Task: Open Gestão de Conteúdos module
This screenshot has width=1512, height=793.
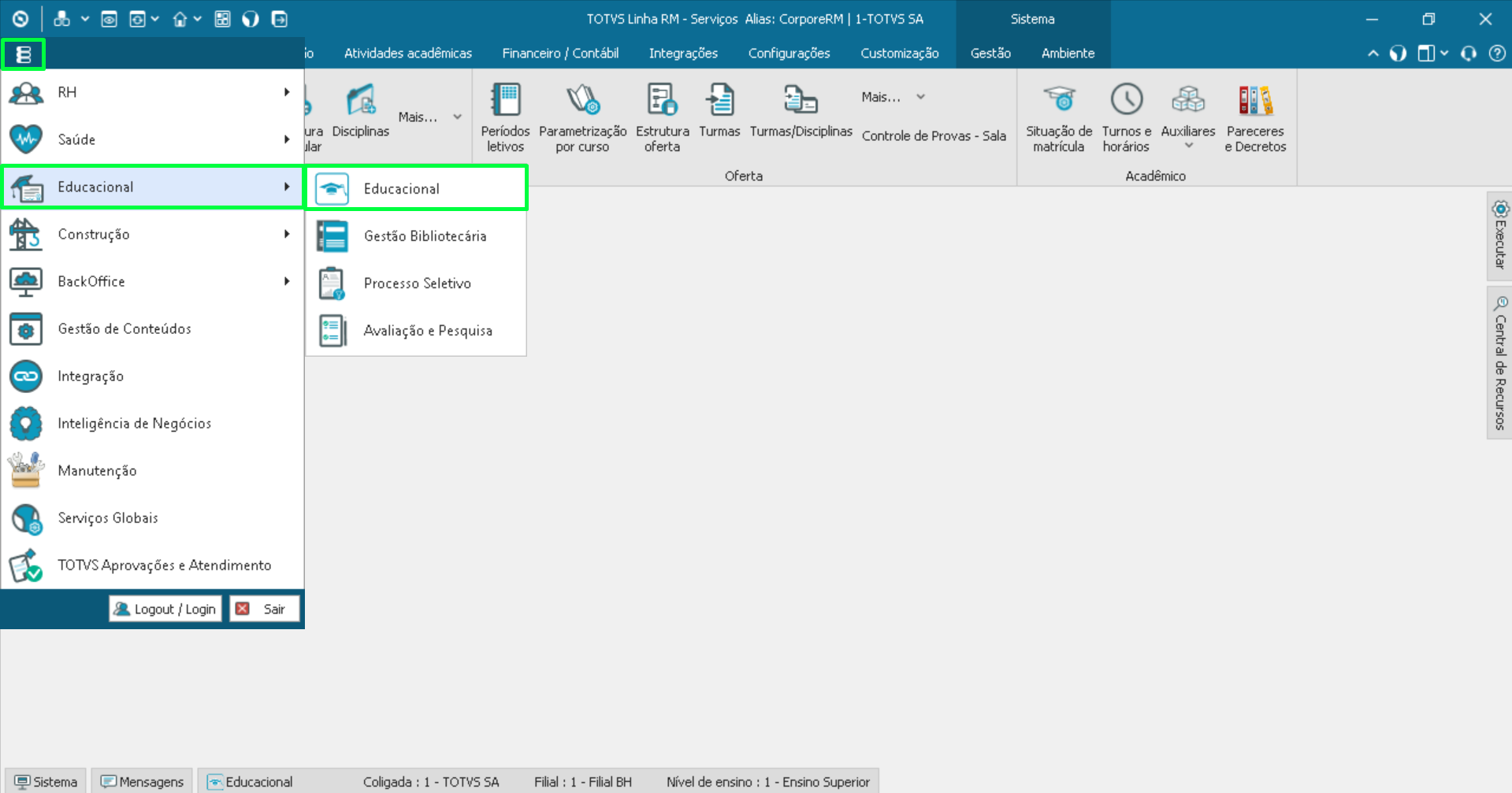Action: click(x=153, y=328)
